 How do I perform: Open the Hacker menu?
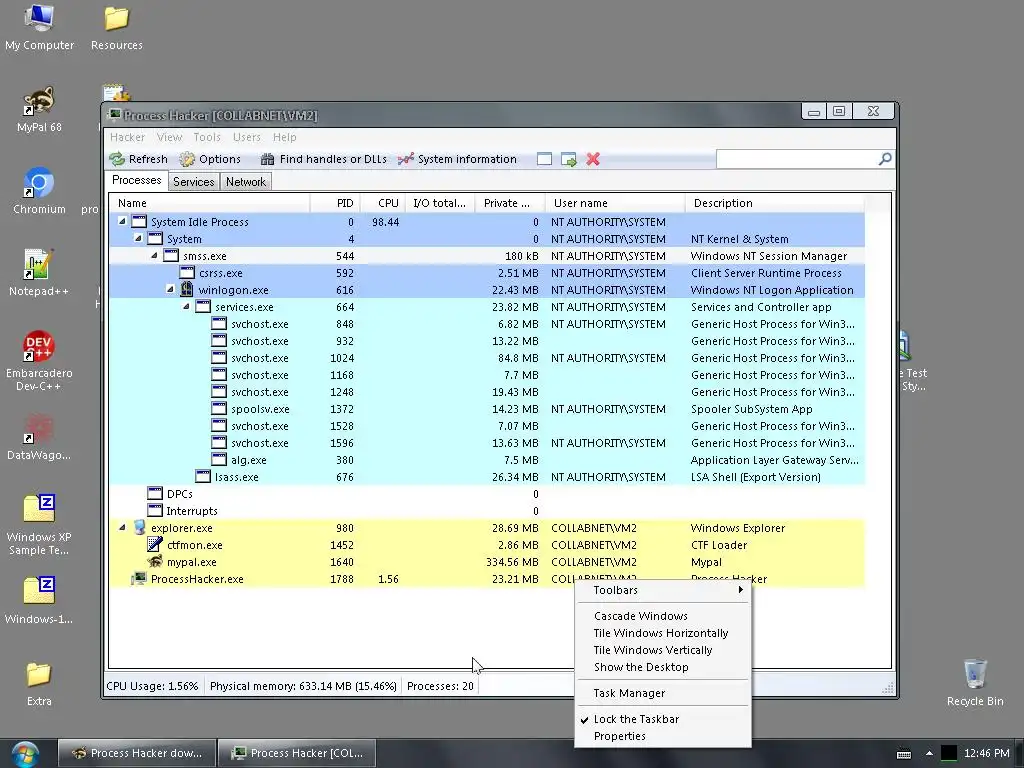(x=127, y=137)
